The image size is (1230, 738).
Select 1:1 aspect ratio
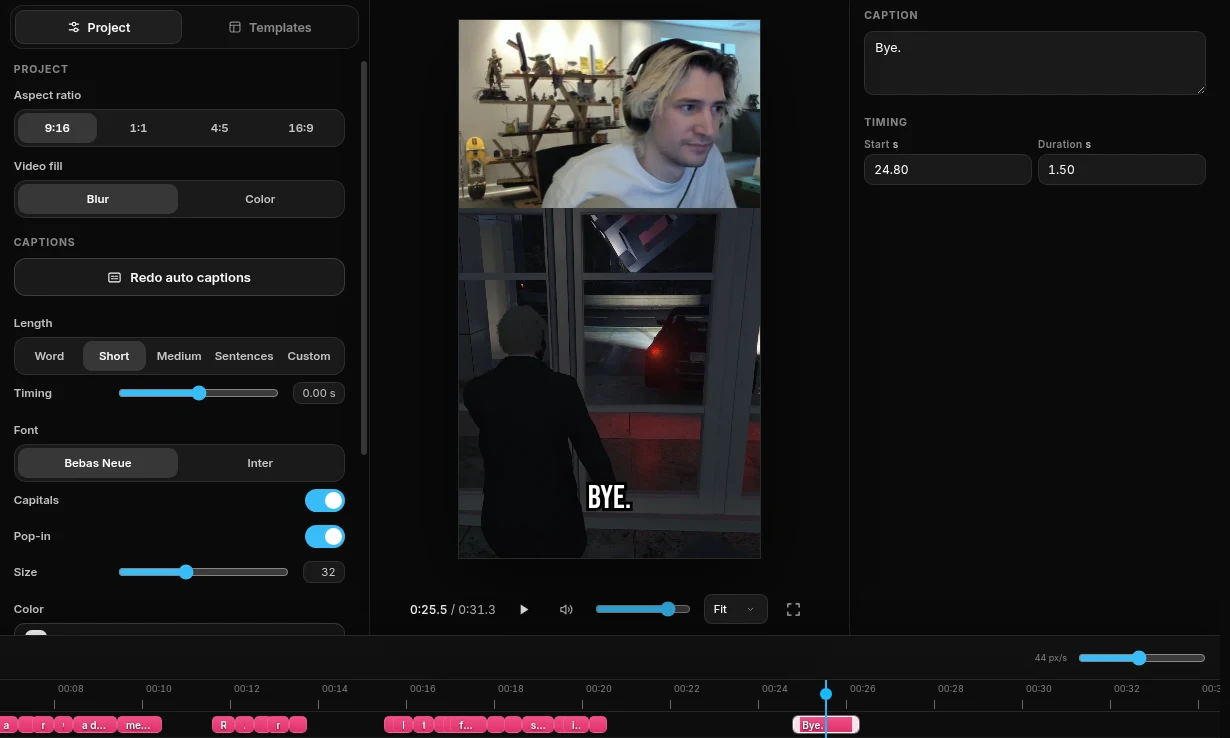point(138,128)
